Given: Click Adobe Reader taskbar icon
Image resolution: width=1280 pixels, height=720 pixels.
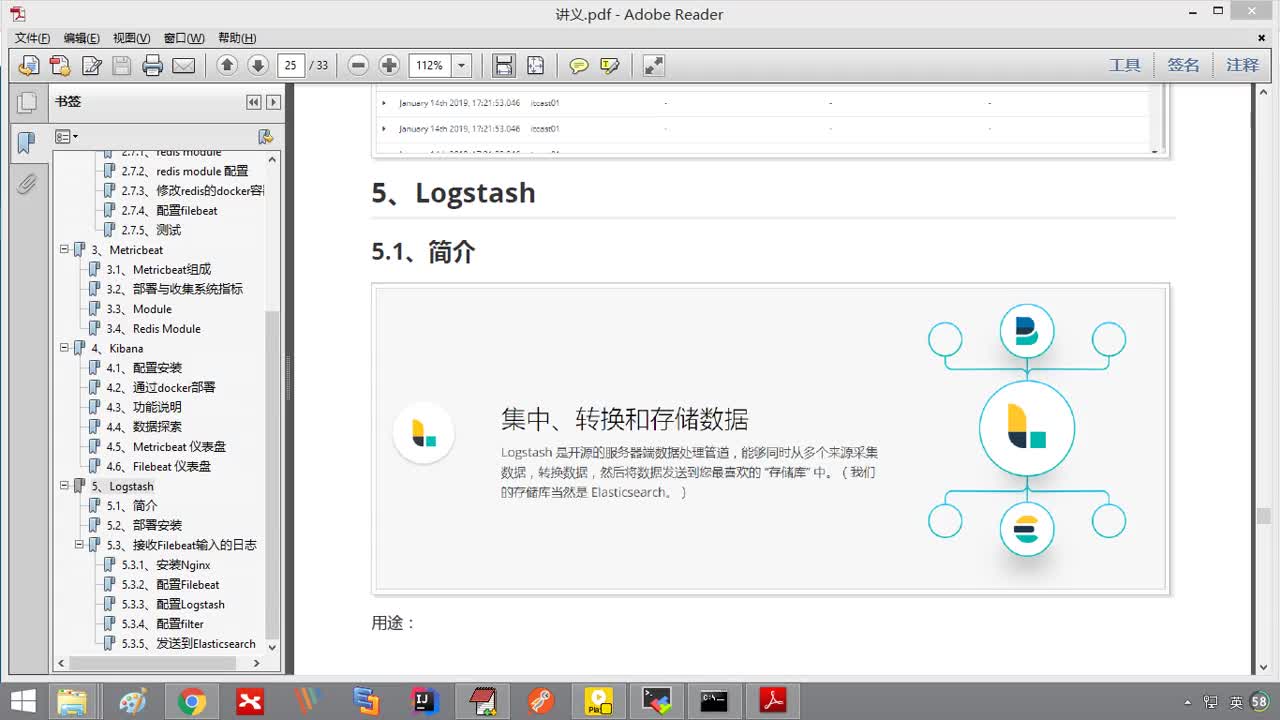Looking at the screenshot, I should (x=773, y=702).
